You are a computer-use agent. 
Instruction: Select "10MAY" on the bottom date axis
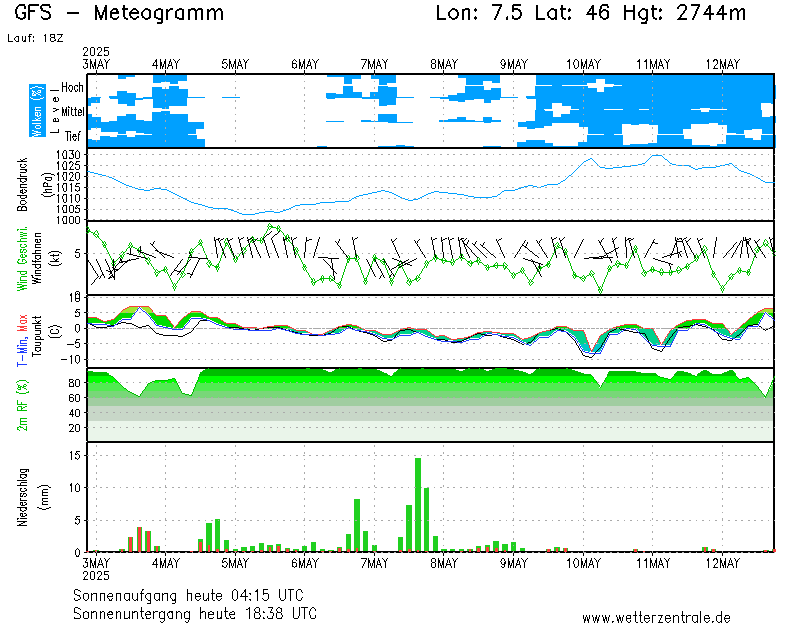(584, 563)
